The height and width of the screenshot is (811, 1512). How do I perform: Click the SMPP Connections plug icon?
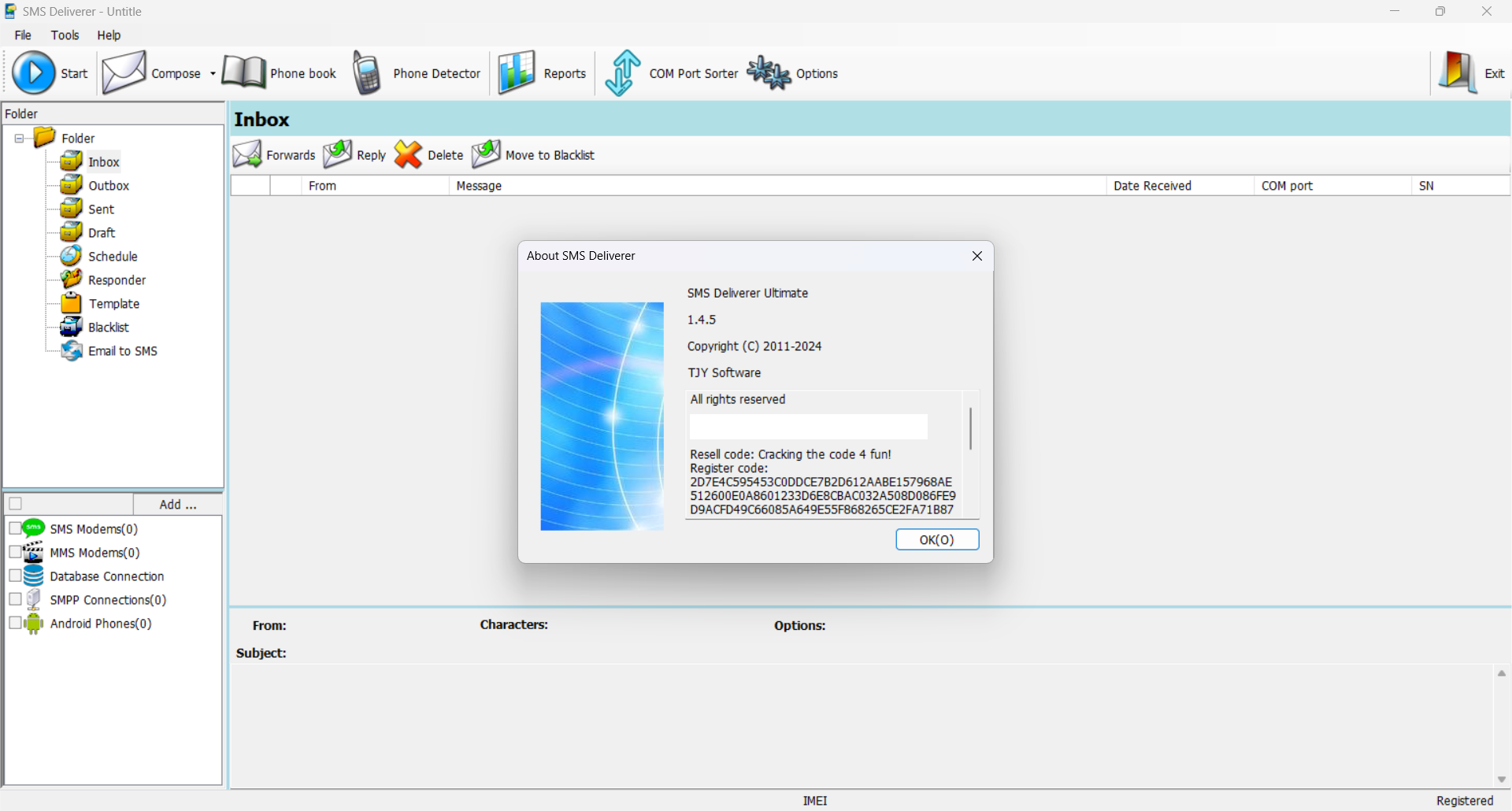(x=34, y=599)
